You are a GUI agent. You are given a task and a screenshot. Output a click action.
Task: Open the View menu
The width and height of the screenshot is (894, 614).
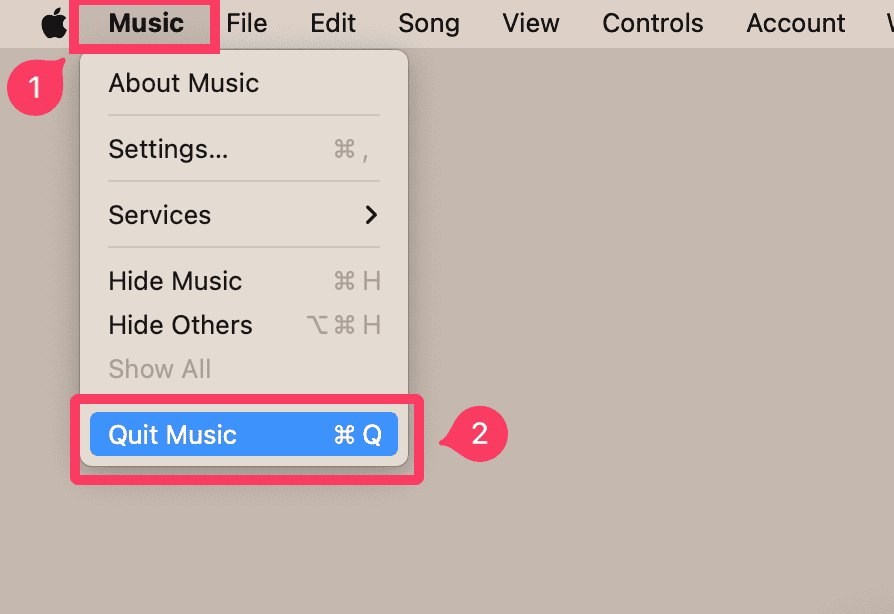[531, 23]
